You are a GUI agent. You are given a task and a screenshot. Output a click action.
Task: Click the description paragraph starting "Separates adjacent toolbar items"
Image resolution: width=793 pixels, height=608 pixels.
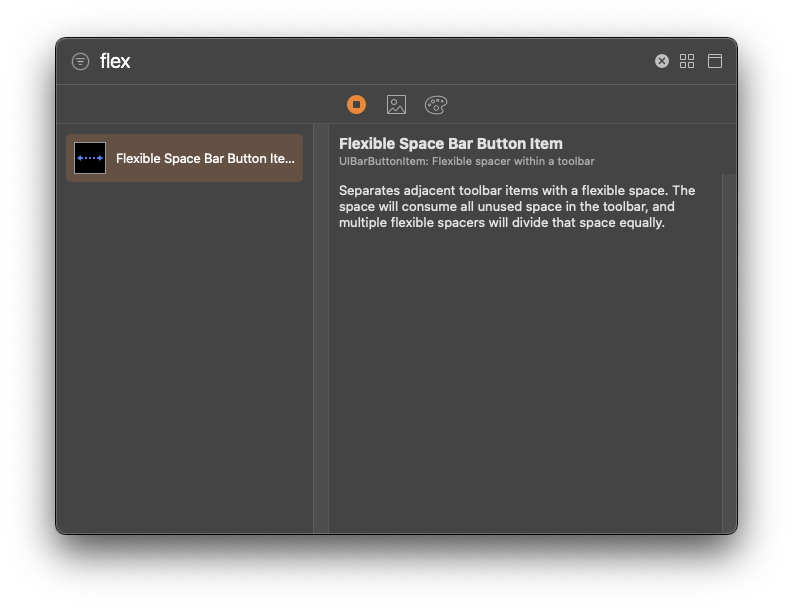click(517, 206)
